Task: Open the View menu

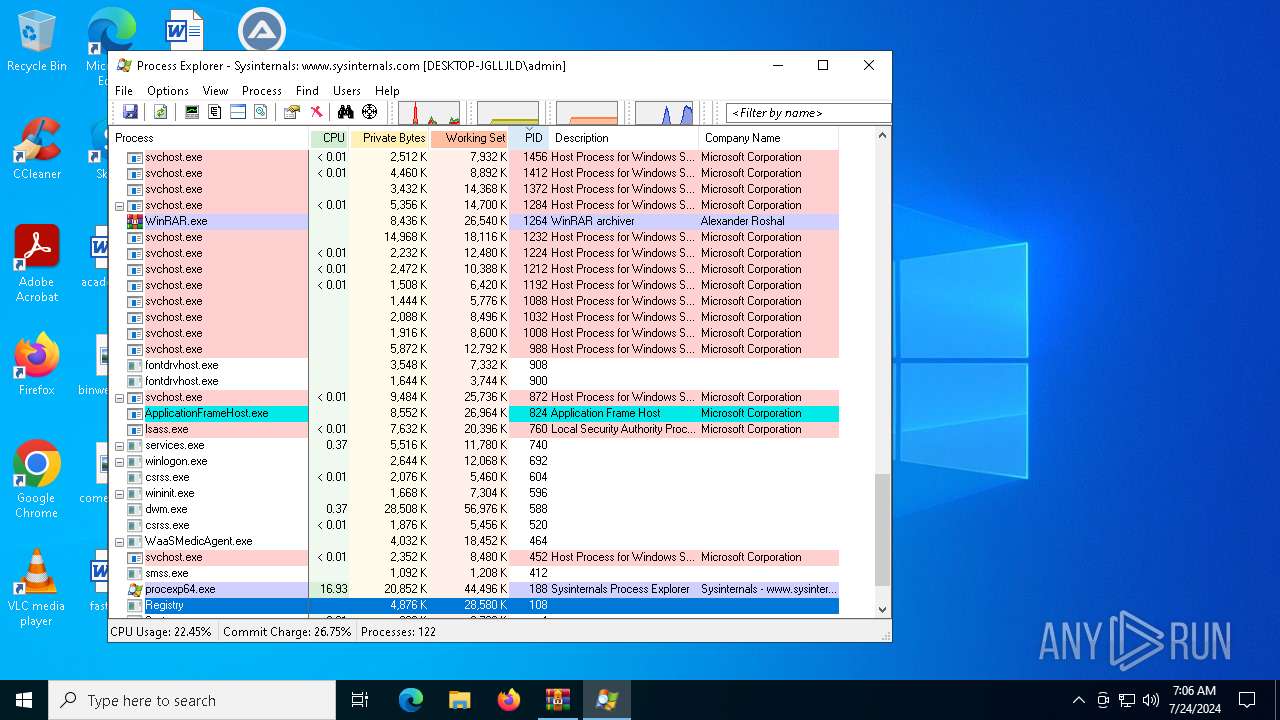Action: [x=216, y=90]
